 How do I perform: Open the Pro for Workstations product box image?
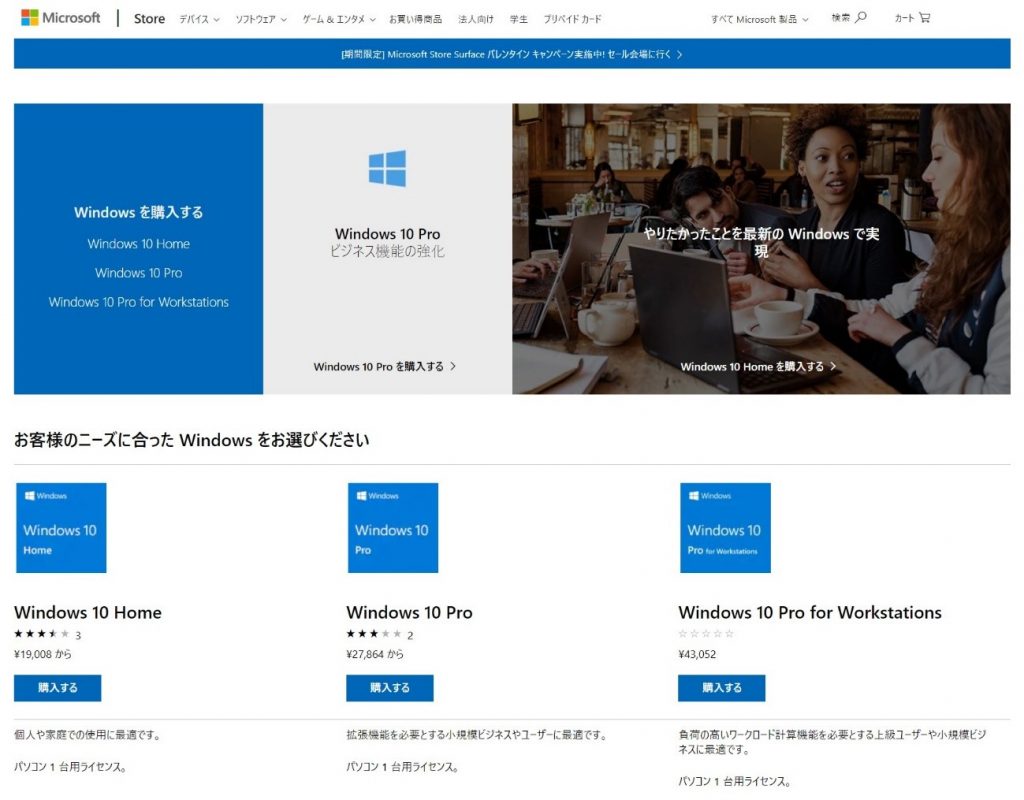pyautogui.click(x=725, y=528)
